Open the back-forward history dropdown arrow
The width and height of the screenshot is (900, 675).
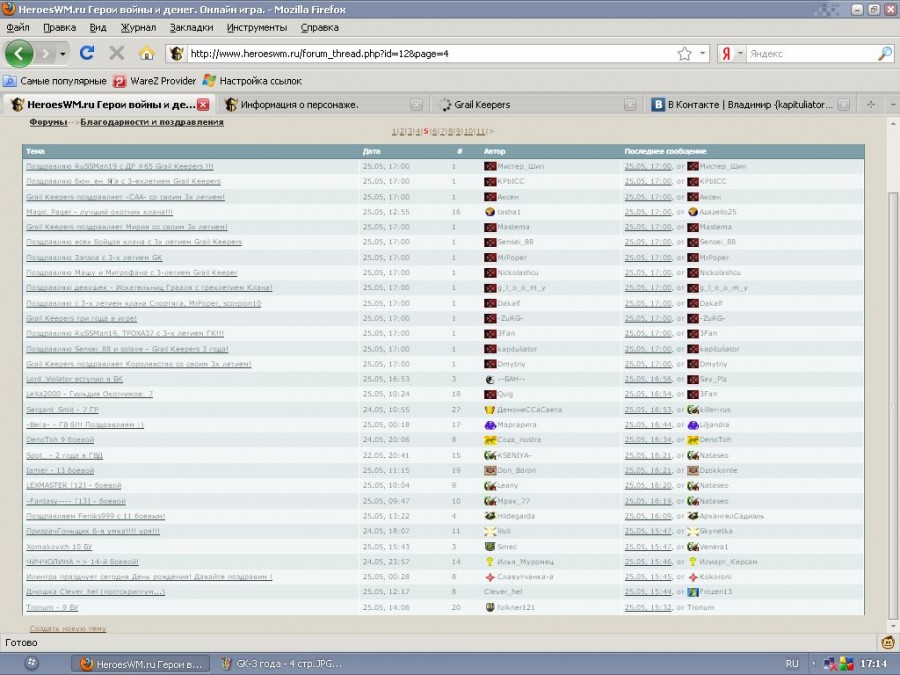click(x=63, y=54)
